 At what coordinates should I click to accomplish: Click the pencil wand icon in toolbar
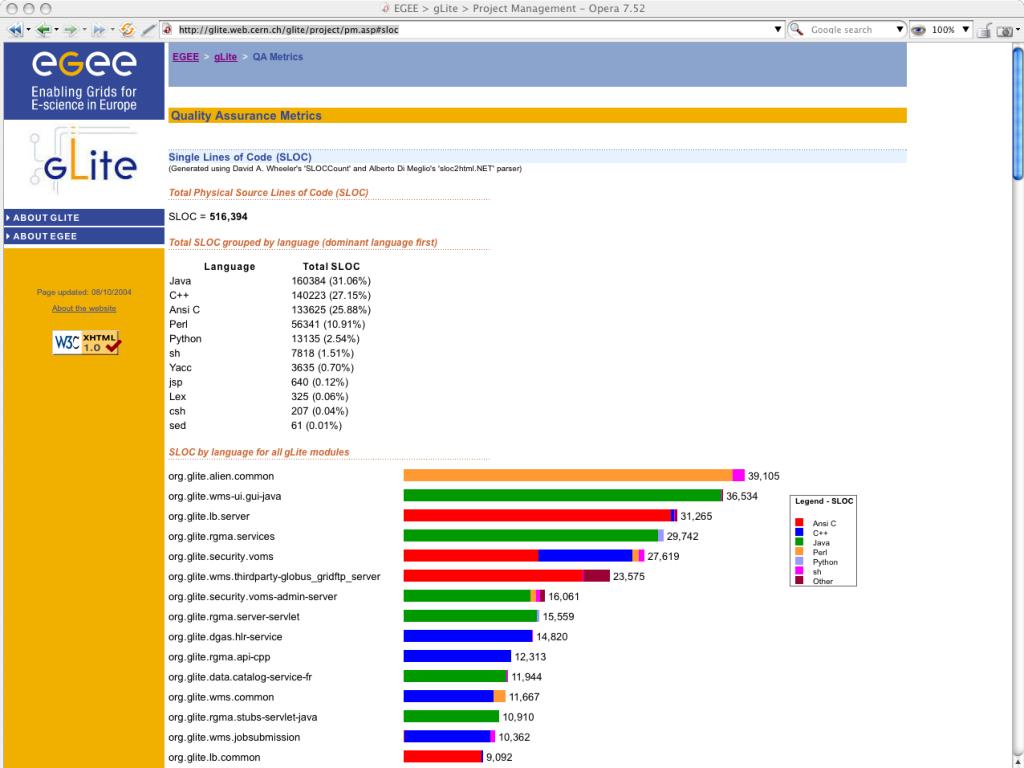(149, 29)
